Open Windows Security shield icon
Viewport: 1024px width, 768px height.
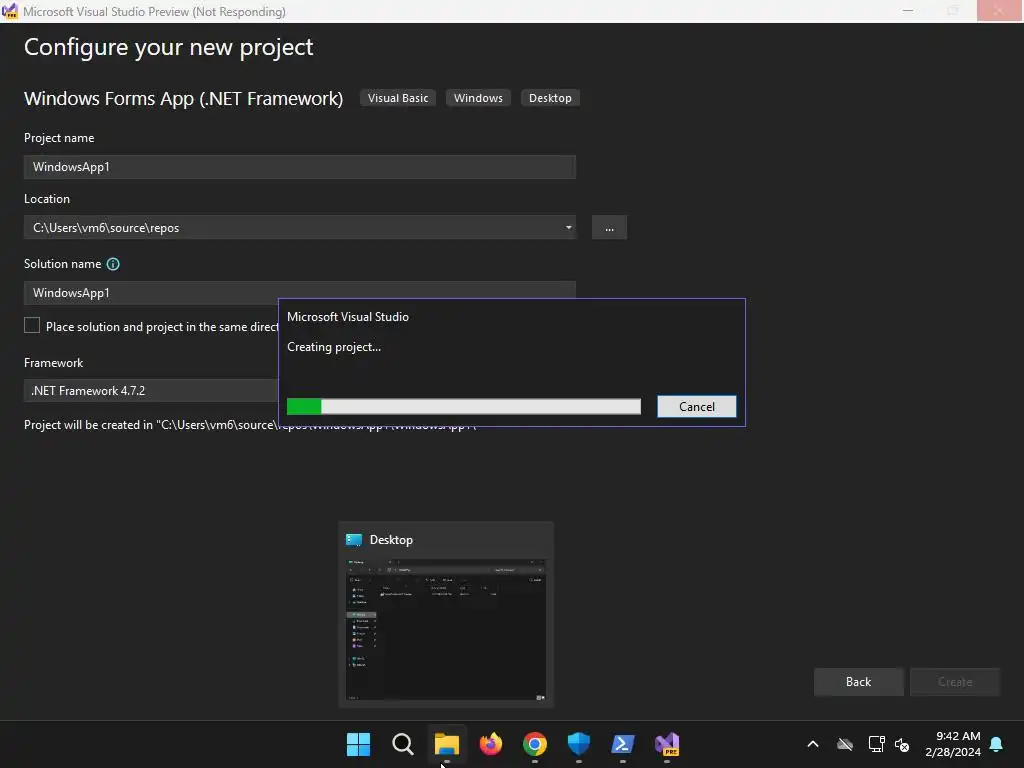tap(579, 744)
